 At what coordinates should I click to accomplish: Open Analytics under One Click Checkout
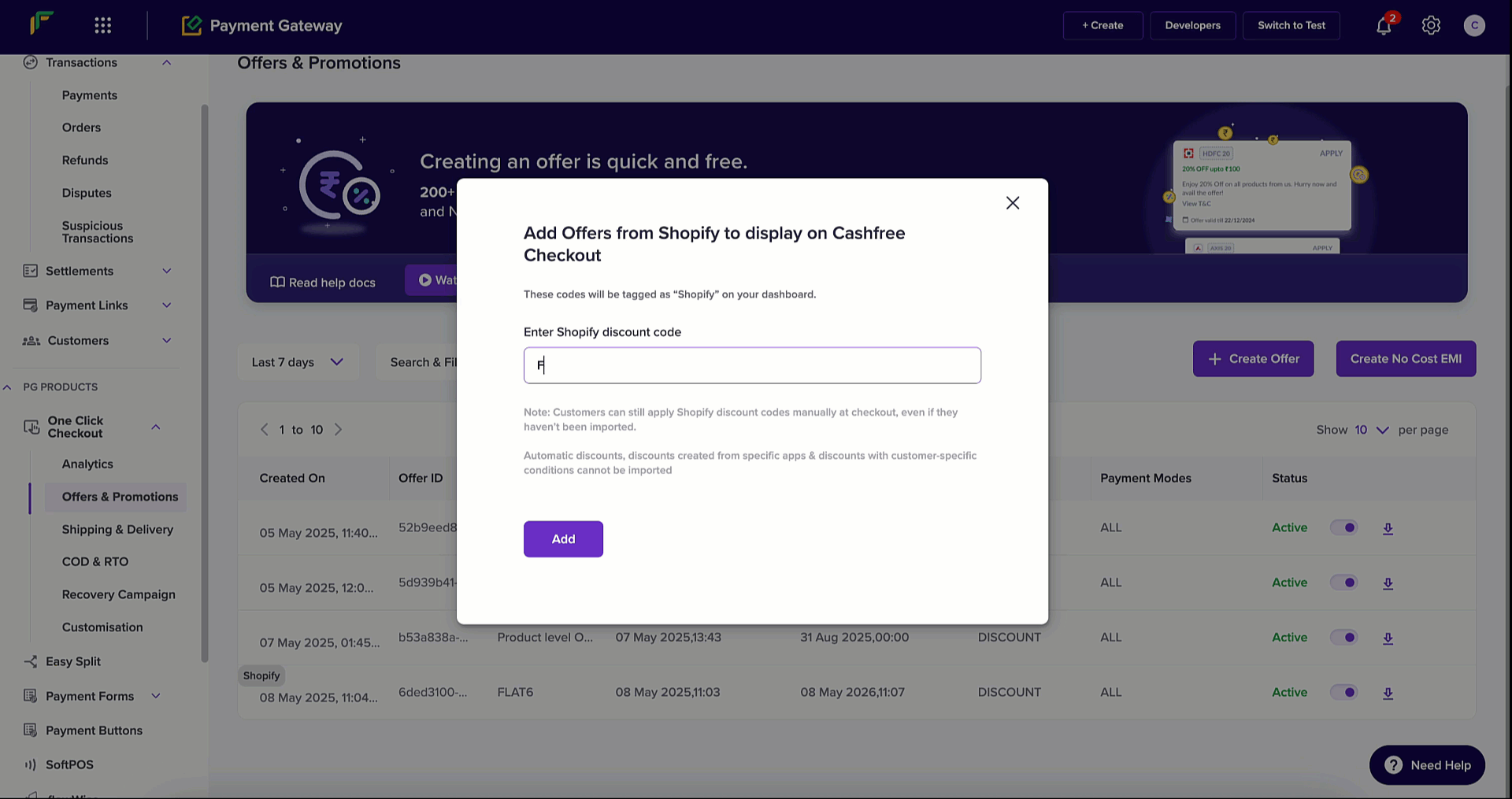87,464
